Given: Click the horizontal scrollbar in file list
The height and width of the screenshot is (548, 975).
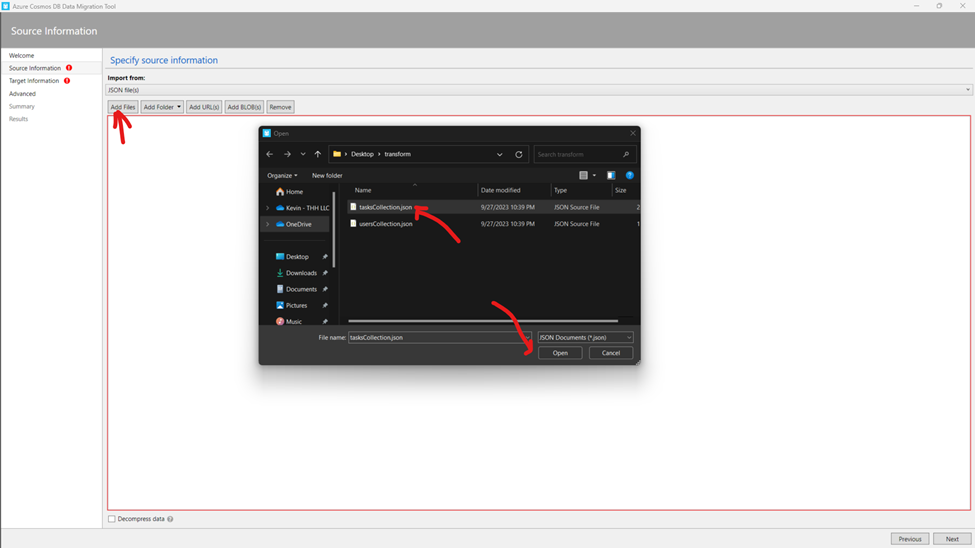Looking at the screenshot, I should (483, 321).
